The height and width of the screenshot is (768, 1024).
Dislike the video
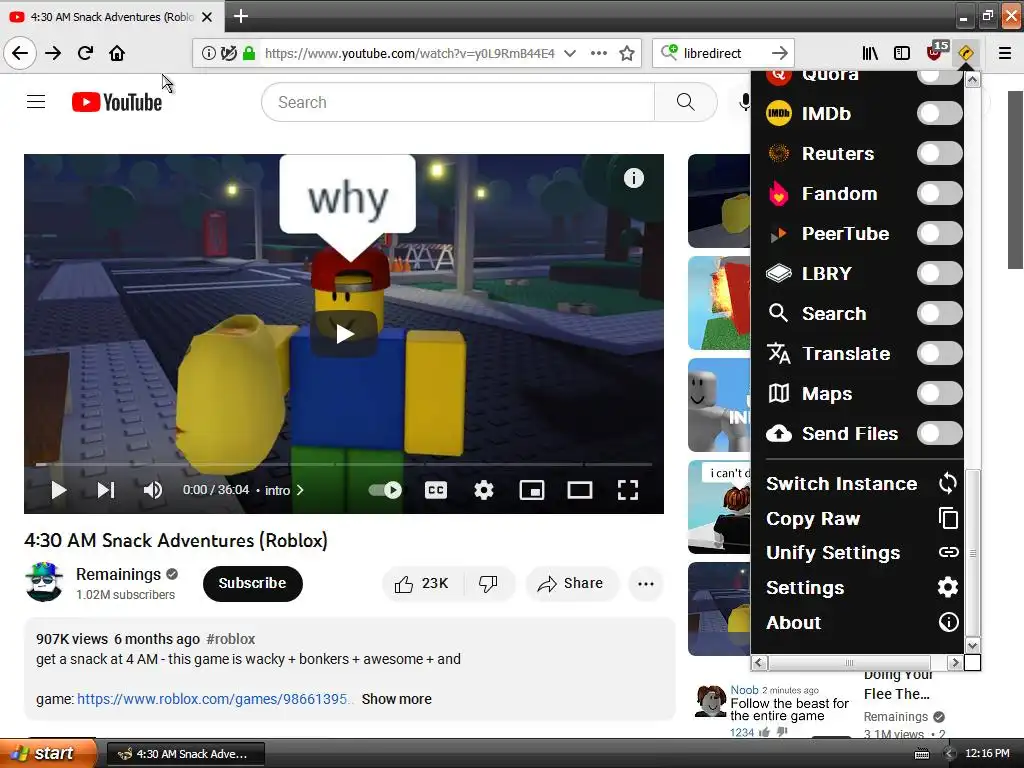coord(488,583)
